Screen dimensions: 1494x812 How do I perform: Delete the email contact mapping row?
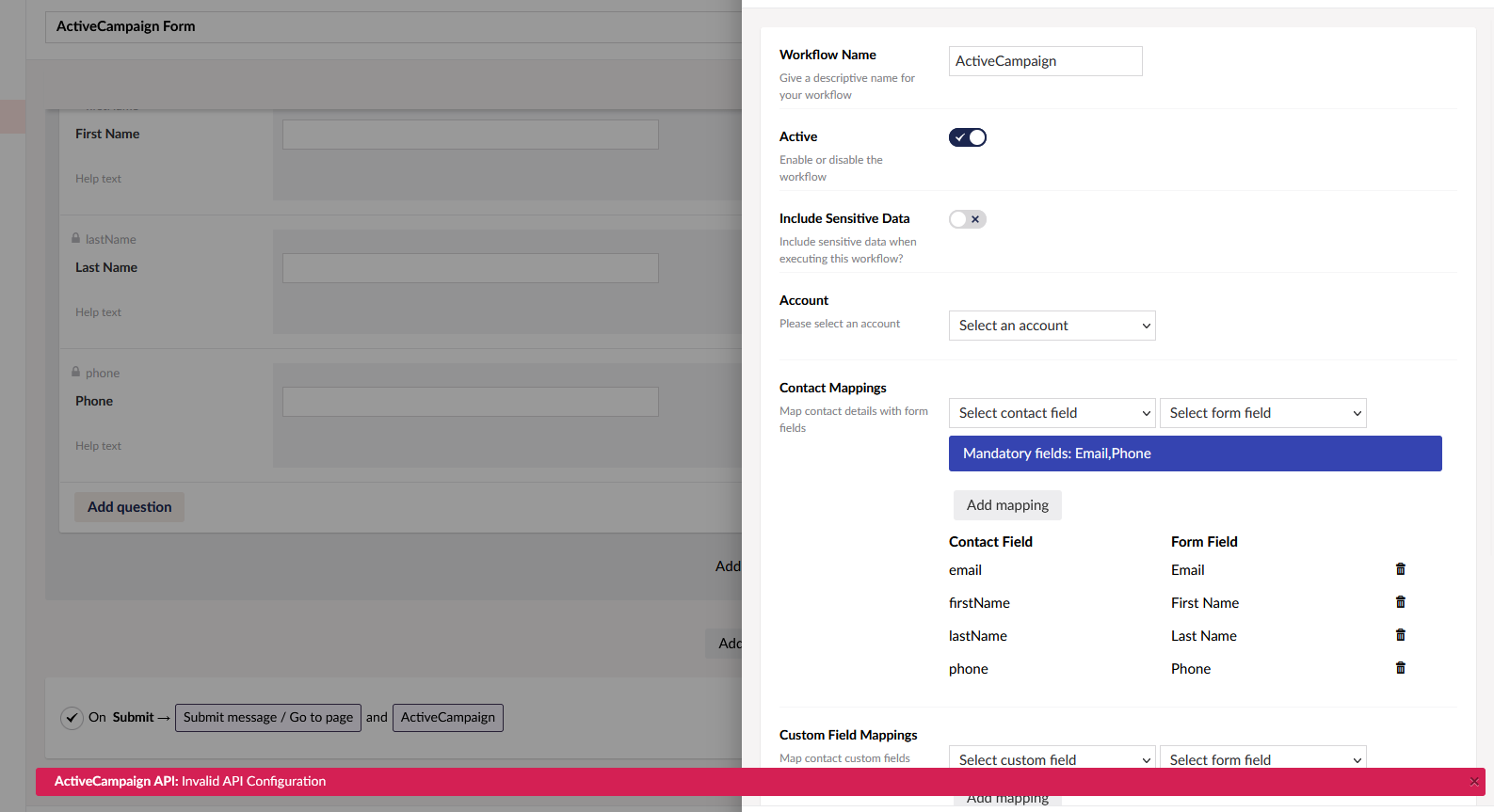pos(1401,569)
